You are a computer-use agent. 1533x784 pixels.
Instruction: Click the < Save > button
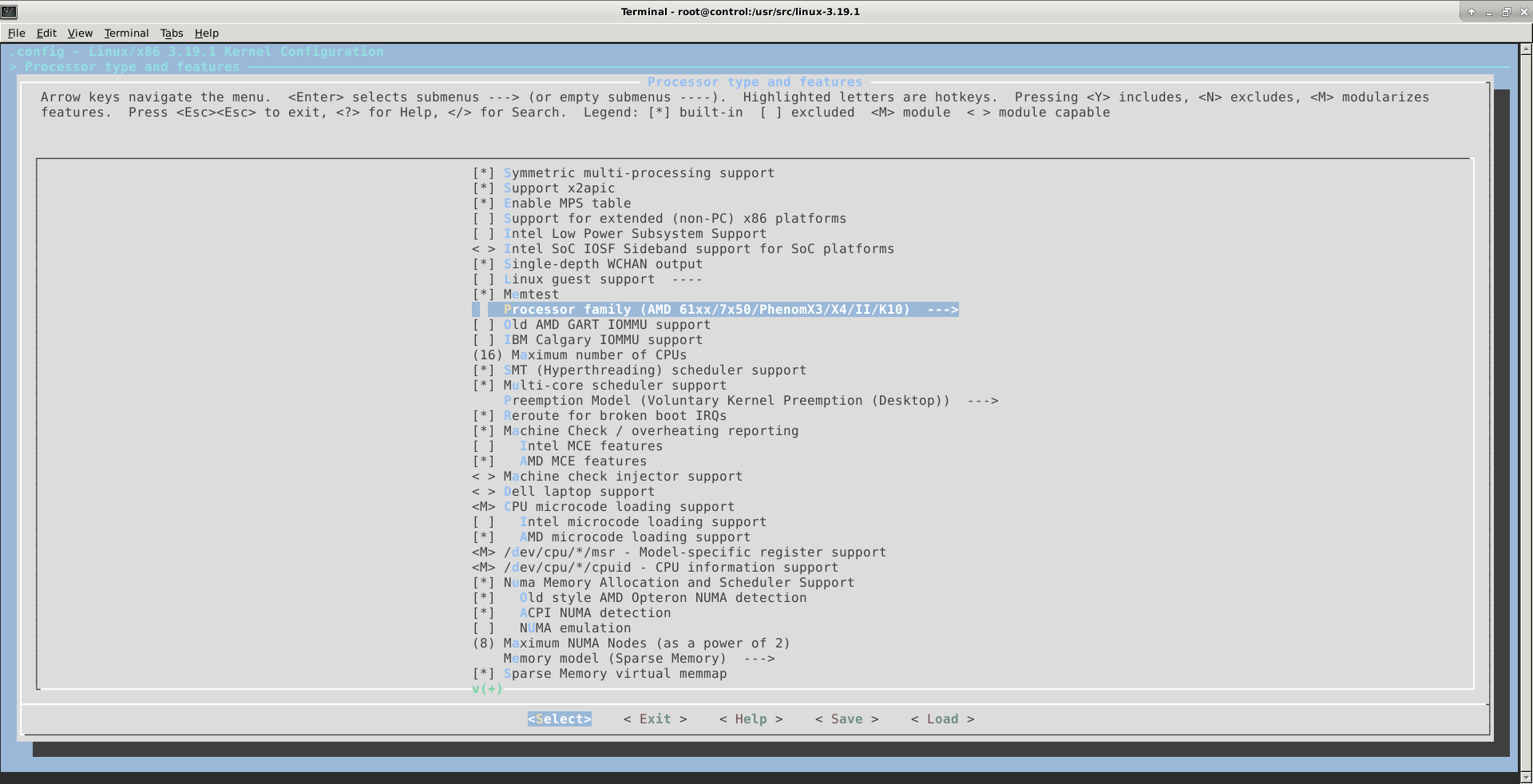846,719
